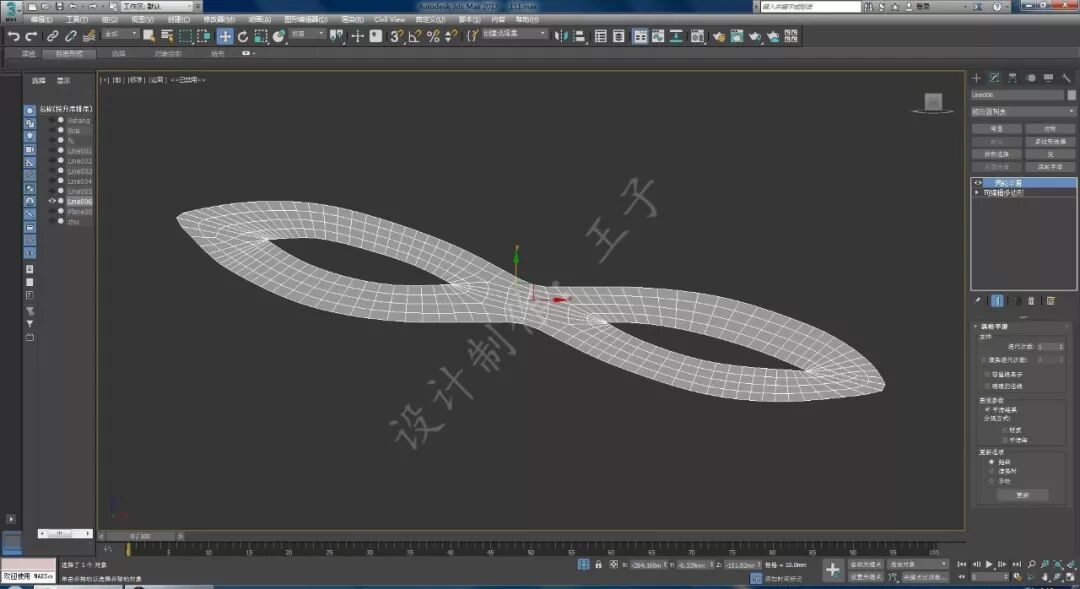Click the Pin Stack icon
Screen dimensions: 1080x589
pos(977,301)
